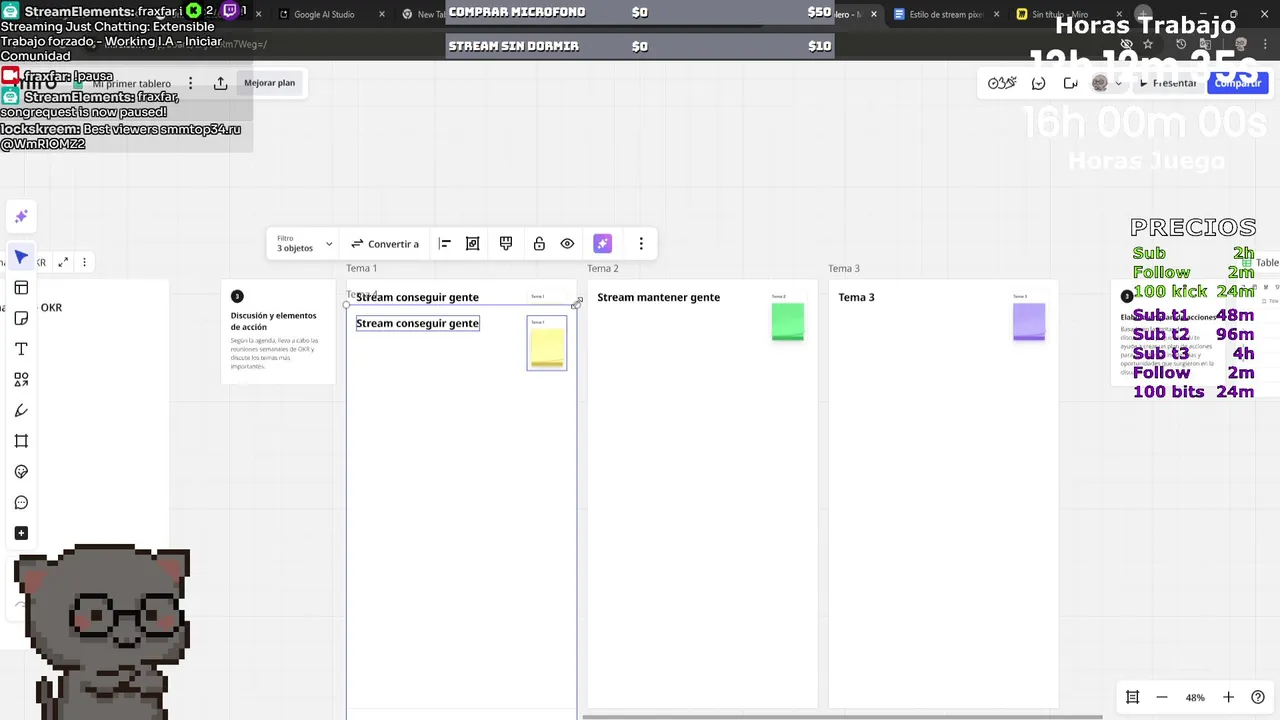The height and width of the screenshot is (720, 1280).
Task: Open Shapes and lines tool
Action: click(21, 380)
